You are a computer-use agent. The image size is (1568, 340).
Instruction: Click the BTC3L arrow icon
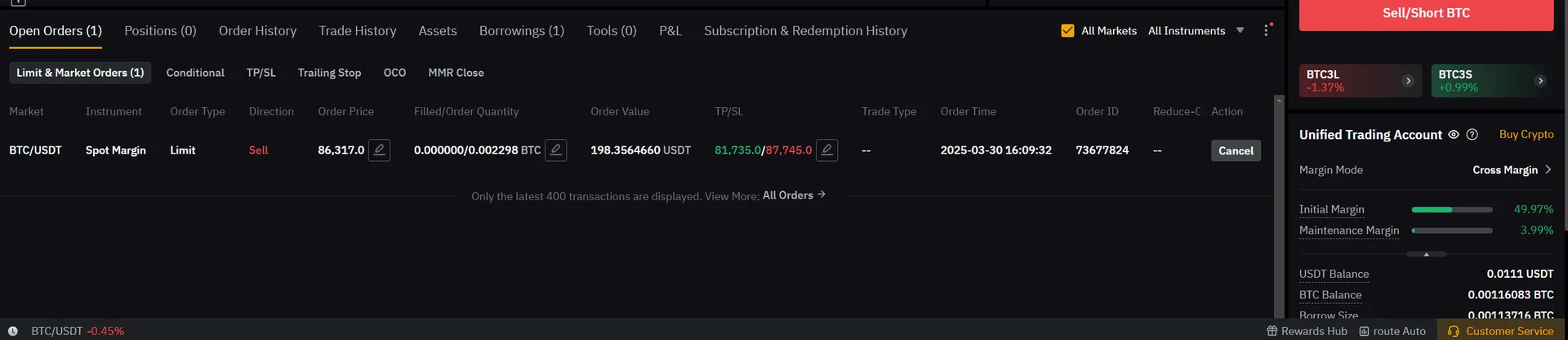(1408, 81)
